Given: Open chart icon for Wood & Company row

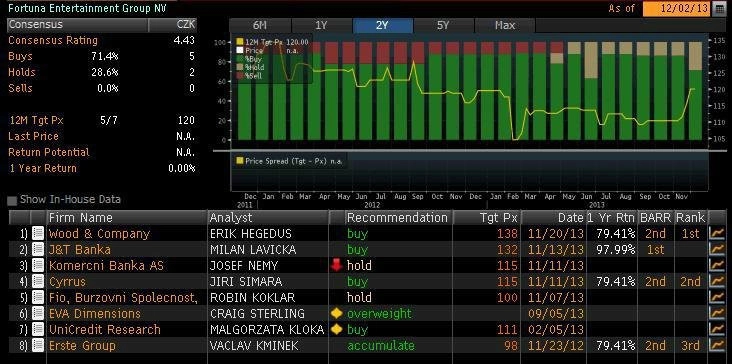Looking at the screenshot, I should [x=716, y=233].
